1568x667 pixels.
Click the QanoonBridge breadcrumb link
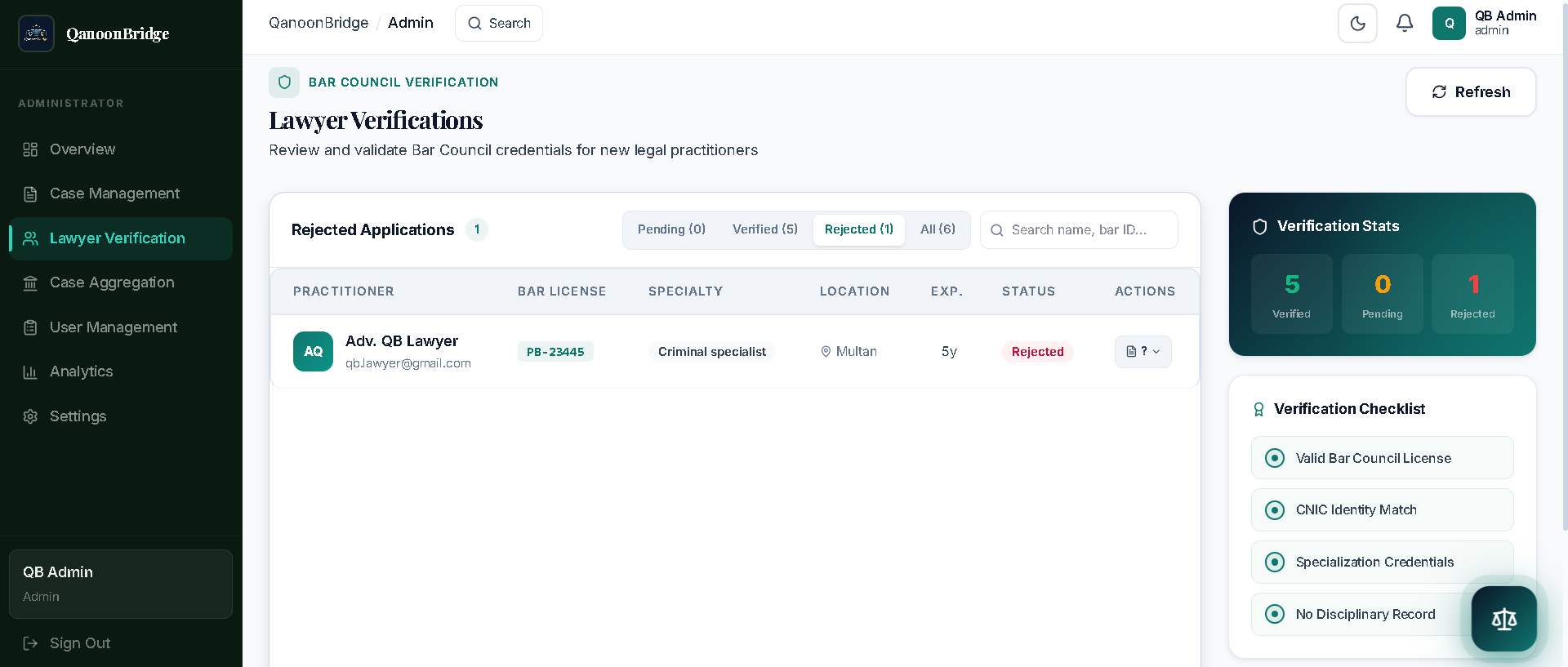pos(318,23)
